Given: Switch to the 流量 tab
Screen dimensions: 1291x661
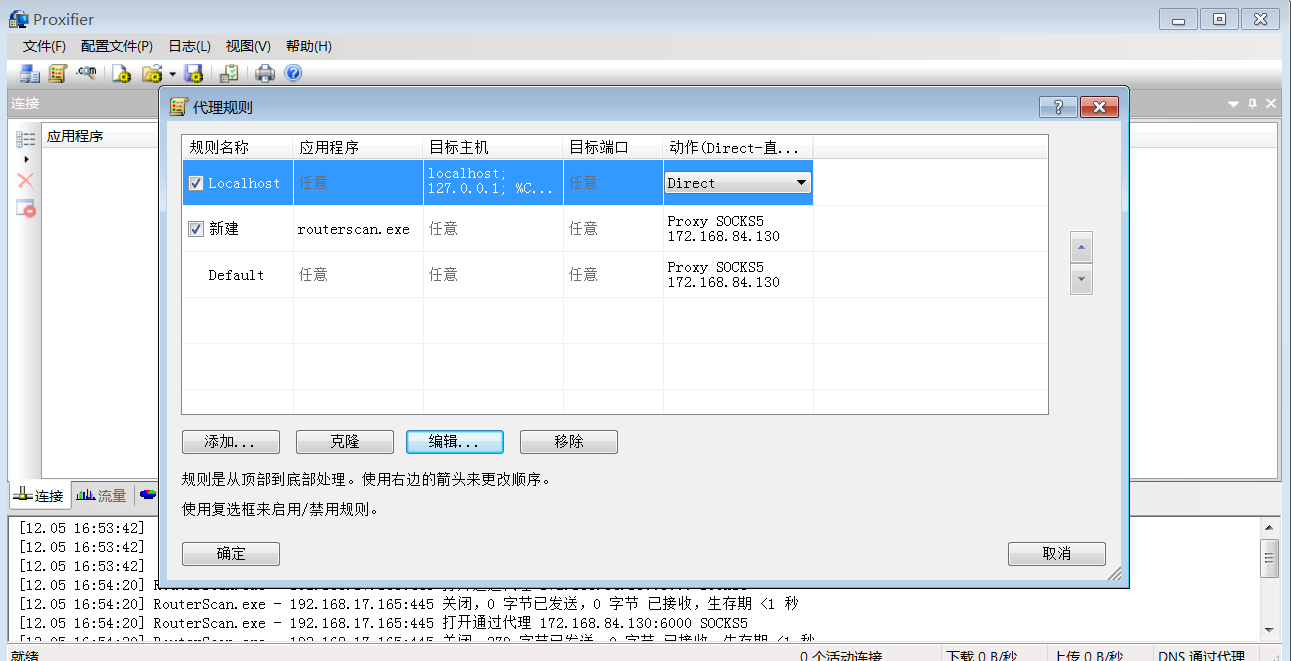Looking at the screenshot, I should (102, 495).
